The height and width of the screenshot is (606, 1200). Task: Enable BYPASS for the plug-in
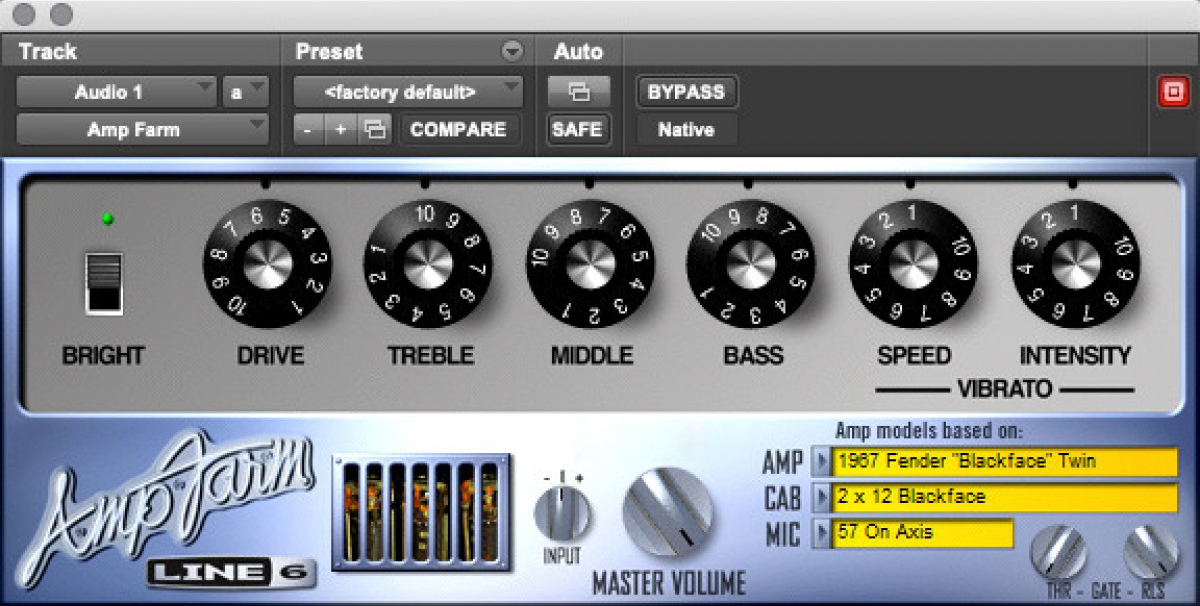(x=686, y=92)
